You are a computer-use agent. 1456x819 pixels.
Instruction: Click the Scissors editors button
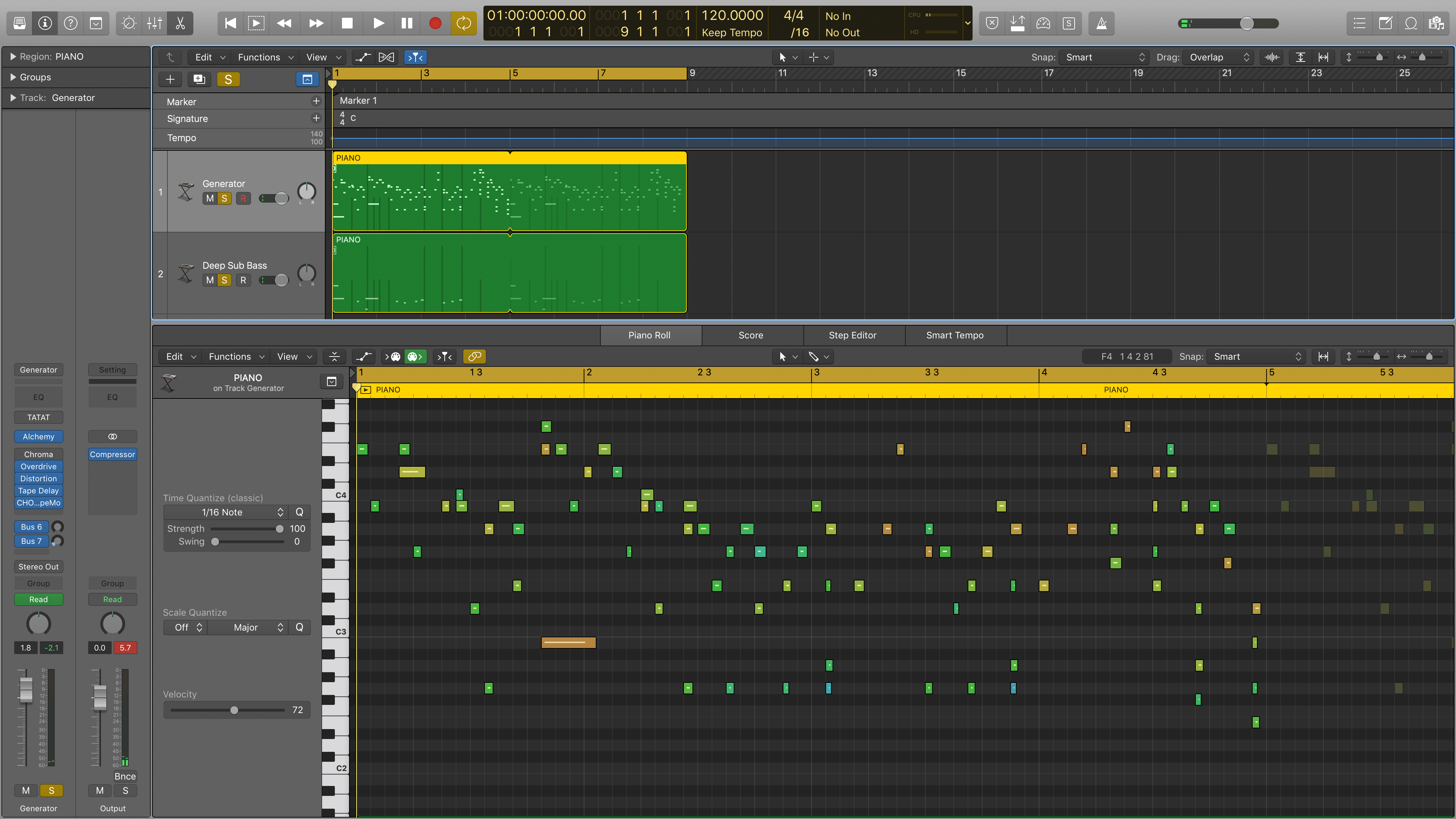[180, 23]
